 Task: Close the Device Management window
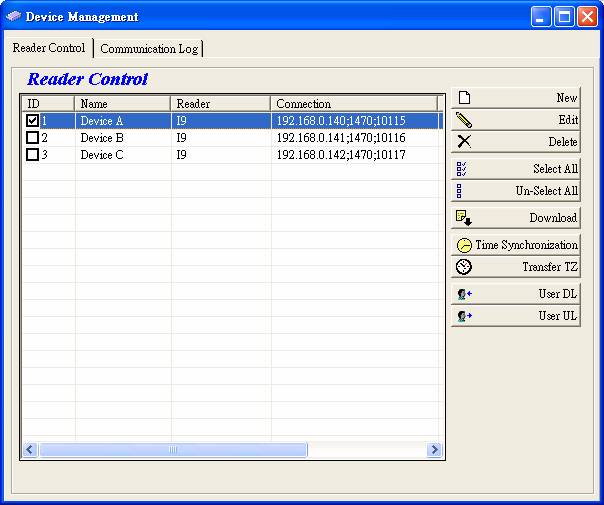pos(587,17)
